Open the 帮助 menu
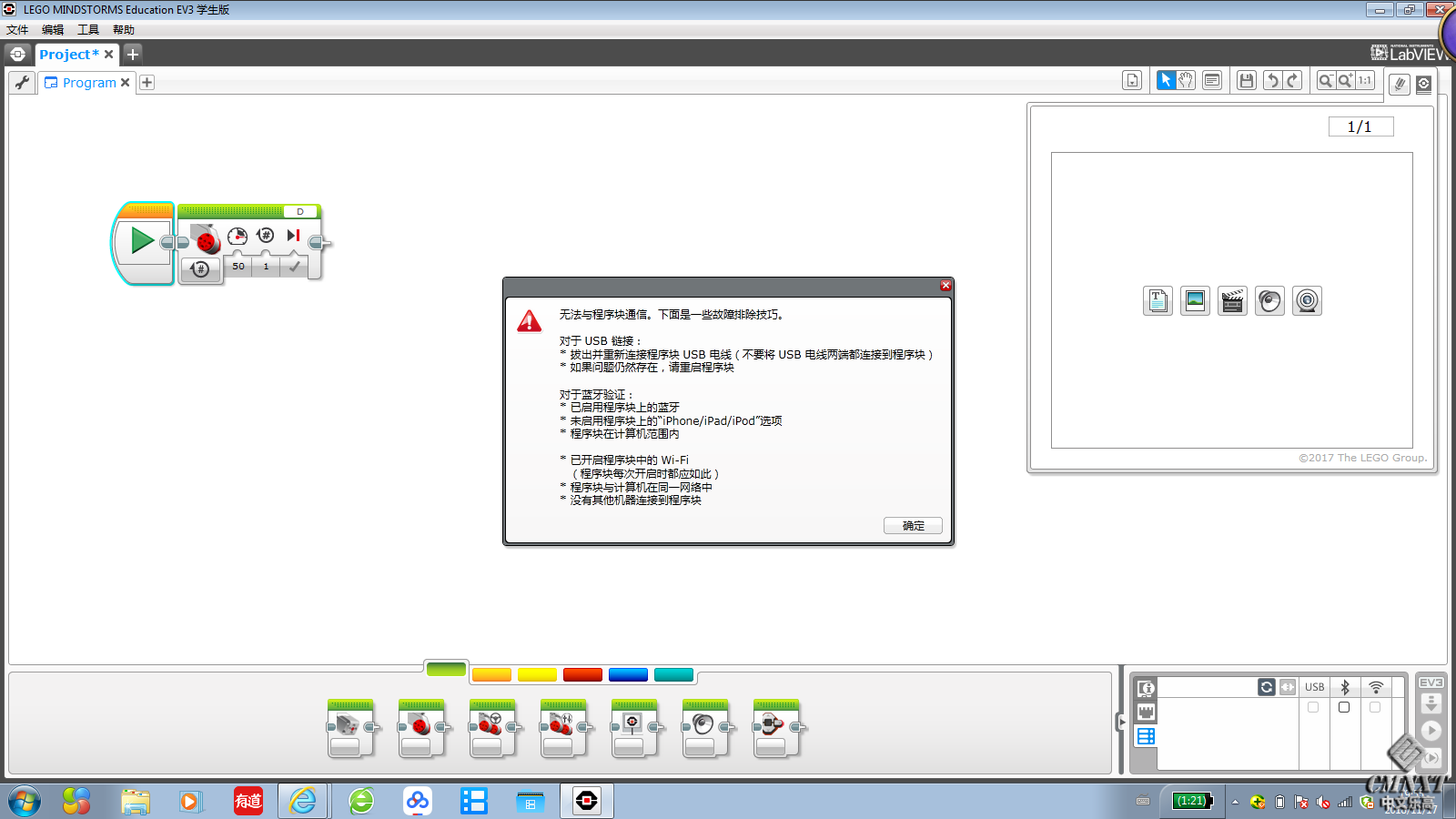This screenshot has width=1456, height=819. (124, 30)
